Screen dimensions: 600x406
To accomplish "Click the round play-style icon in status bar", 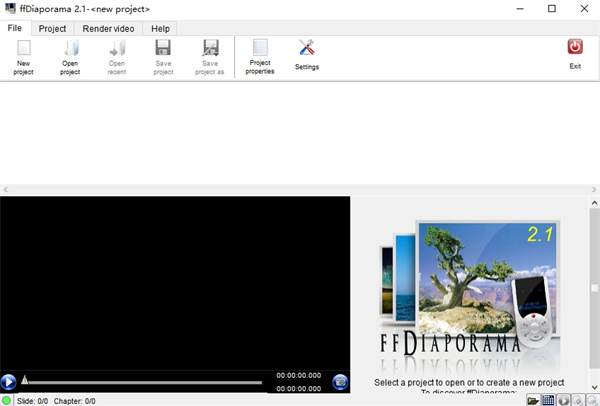I will click(x=563, y=400).
